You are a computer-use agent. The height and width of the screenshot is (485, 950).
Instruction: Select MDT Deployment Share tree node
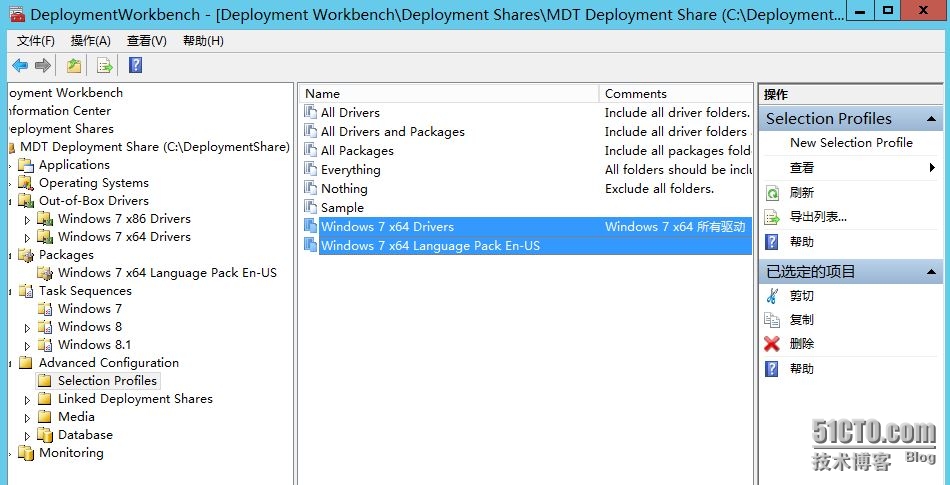click(154, 147)
